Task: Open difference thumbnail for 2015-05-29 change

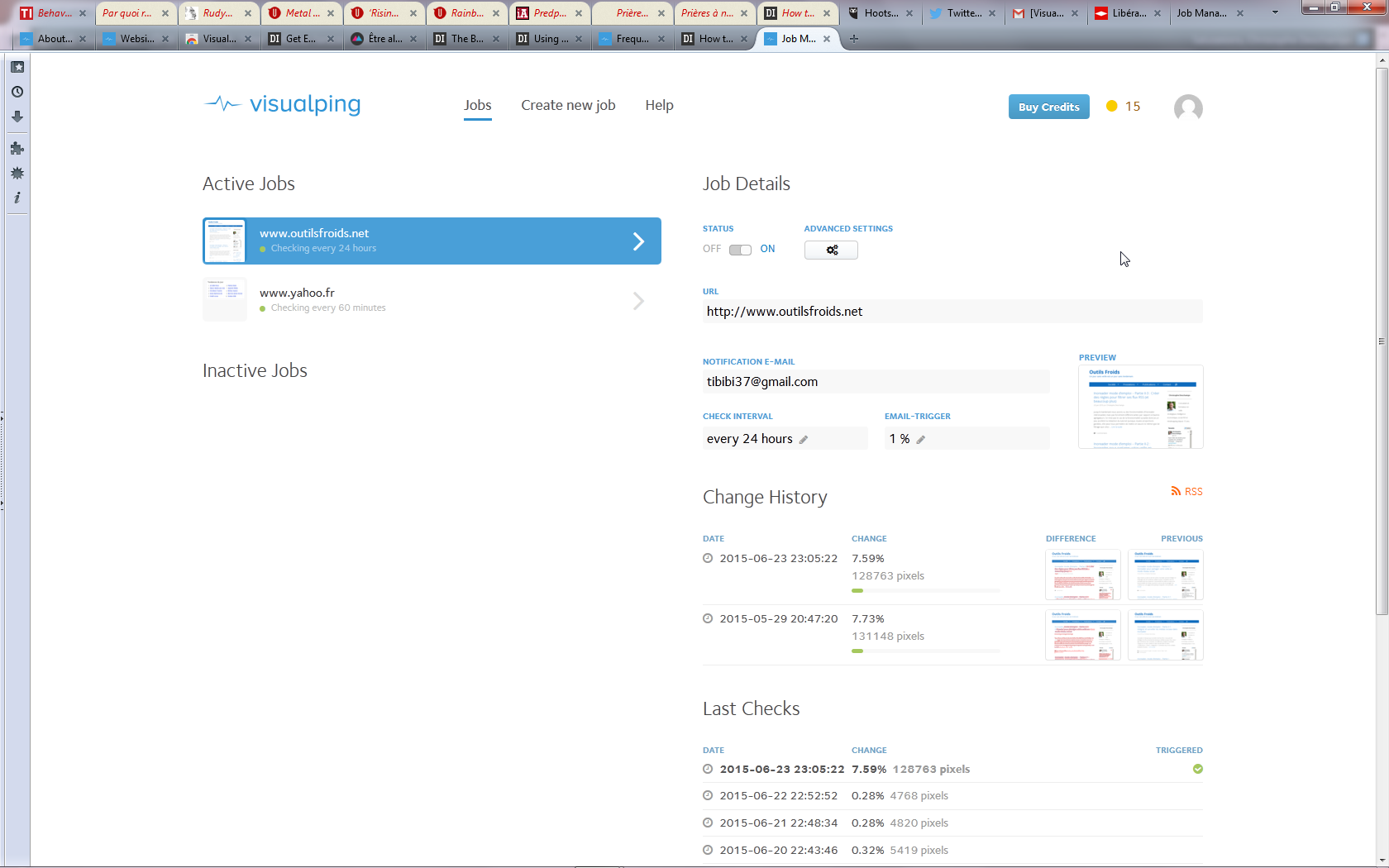Action: [x=1083, y=635]
